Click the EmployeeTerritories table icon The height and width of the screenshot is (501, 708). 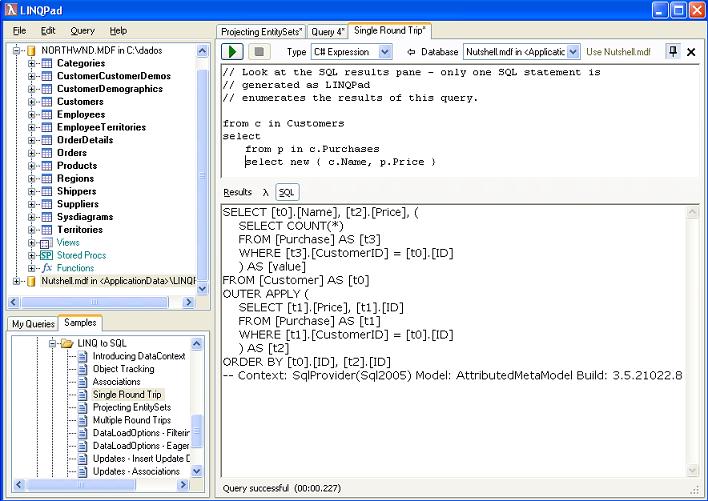click(47, 127)
